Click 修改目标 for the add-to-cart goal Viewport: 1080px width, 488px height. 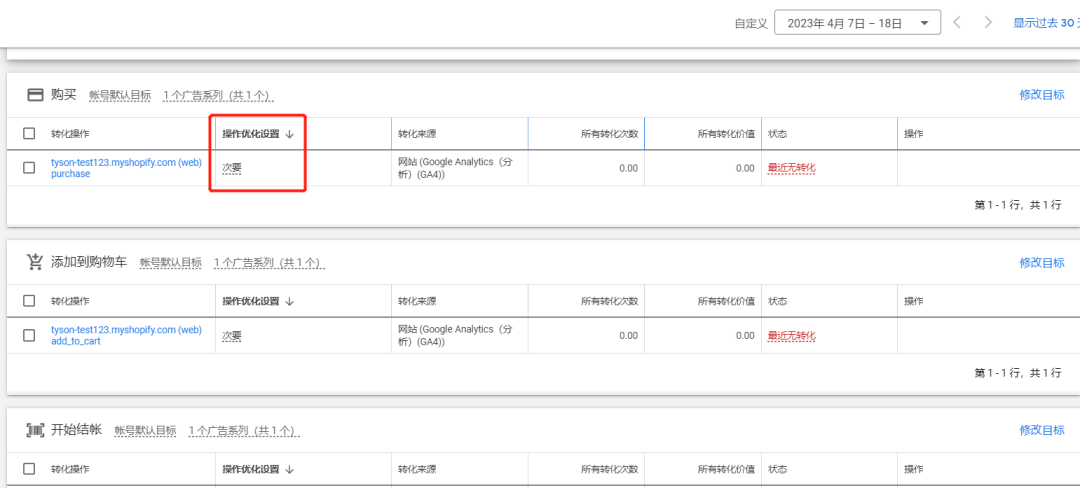coord(1041,263)
